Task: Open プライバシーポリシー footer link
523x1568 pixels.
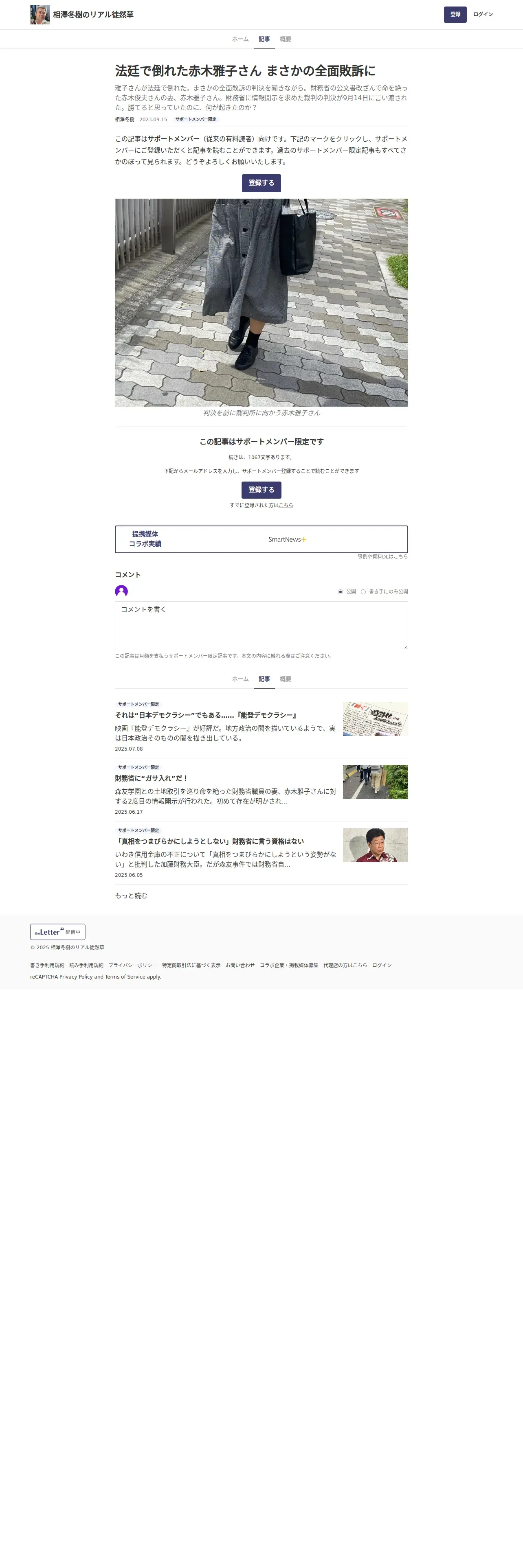Action: tap(133, 965)
